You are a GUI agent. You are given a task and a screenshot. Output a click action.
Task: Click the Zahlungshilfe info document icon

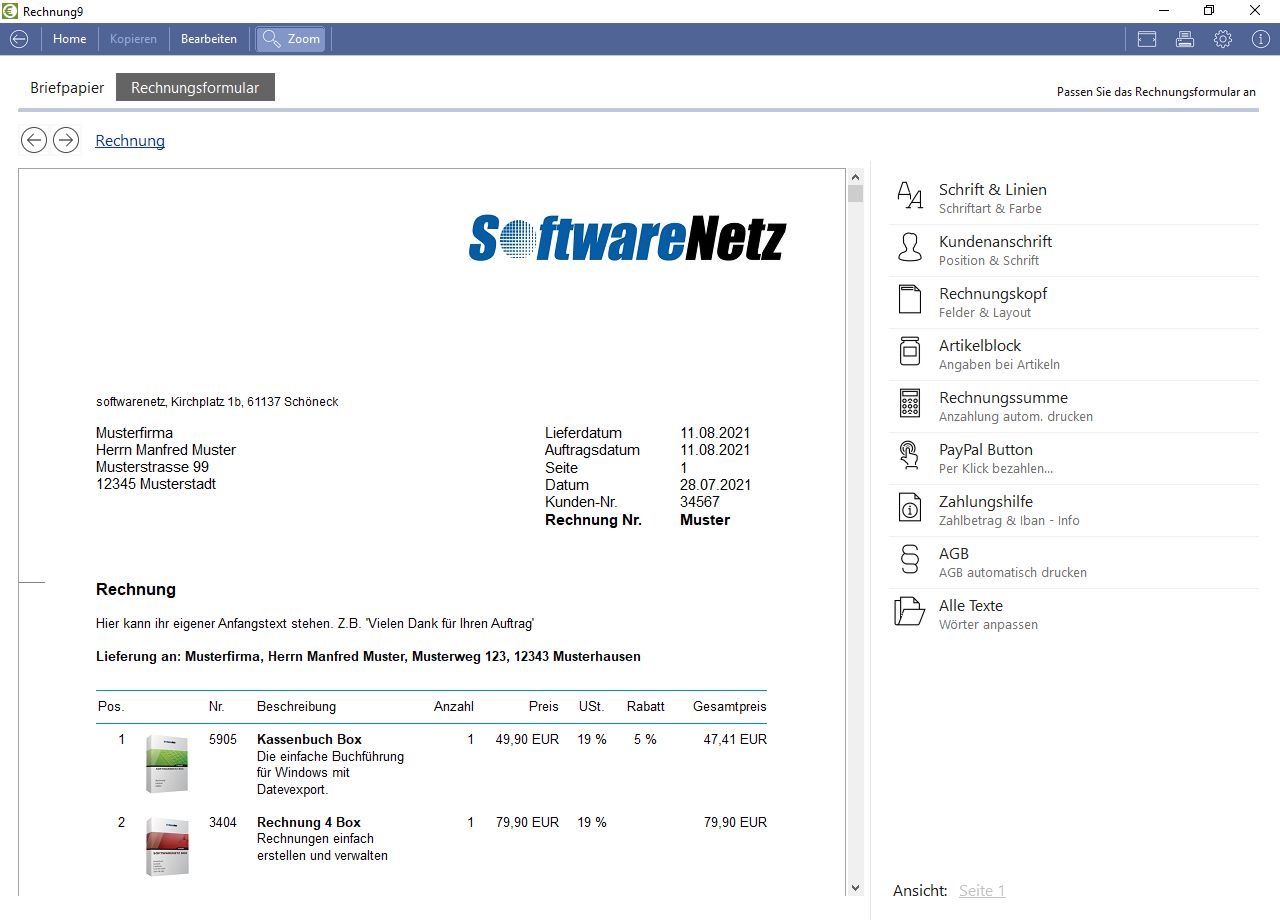pyautogui.click(x=910, y=509)
